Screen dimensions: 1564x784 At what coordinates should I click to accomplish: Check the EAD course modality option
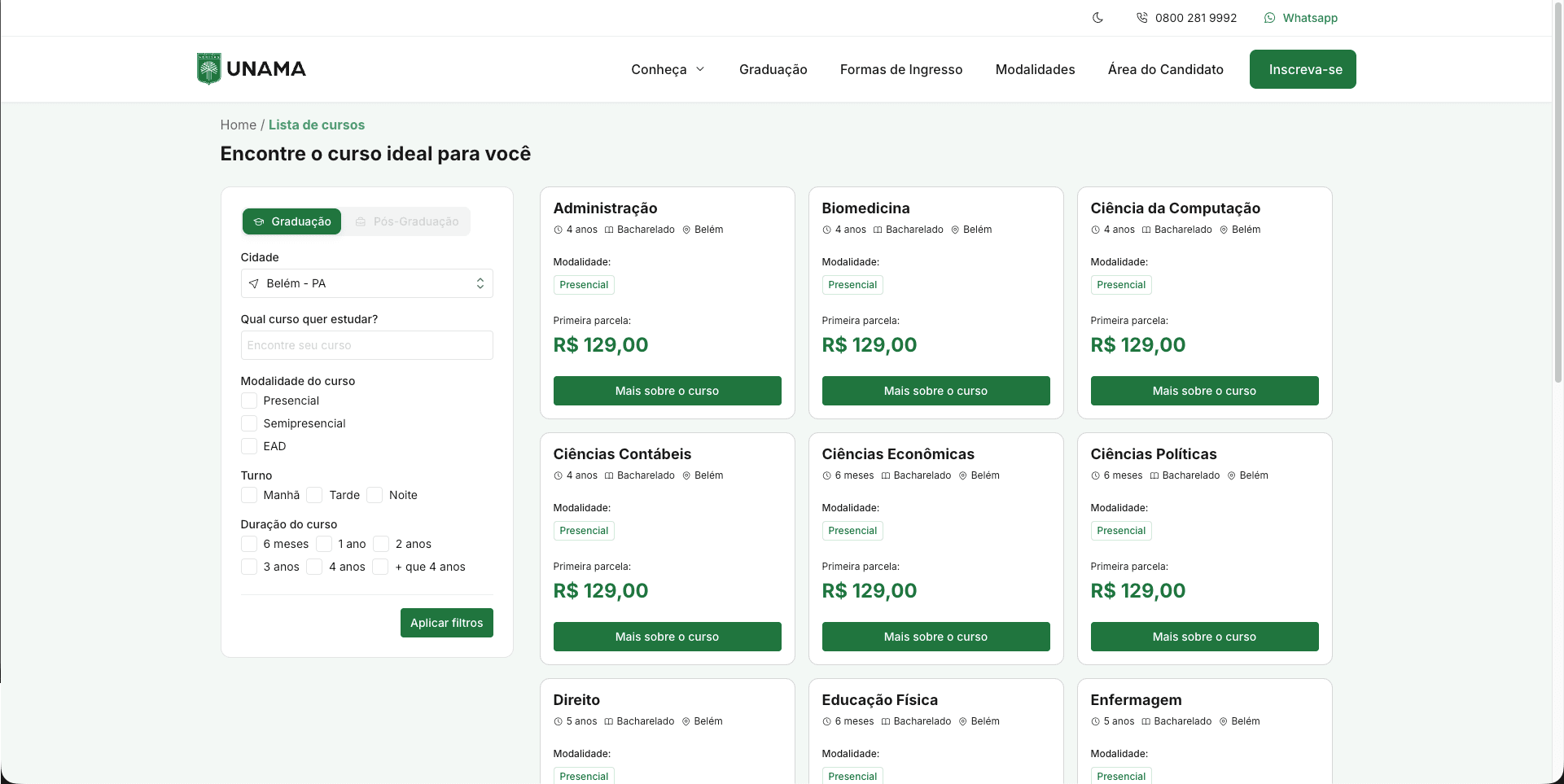248,446
